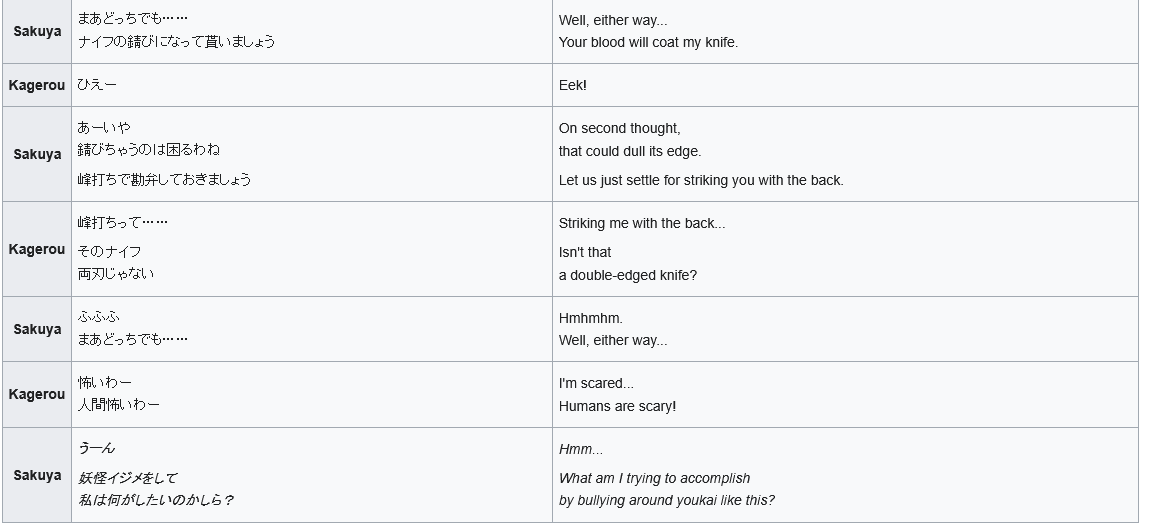Select the Japanese text ひえー
This screenshot has height=530, width=1150.
97,85
